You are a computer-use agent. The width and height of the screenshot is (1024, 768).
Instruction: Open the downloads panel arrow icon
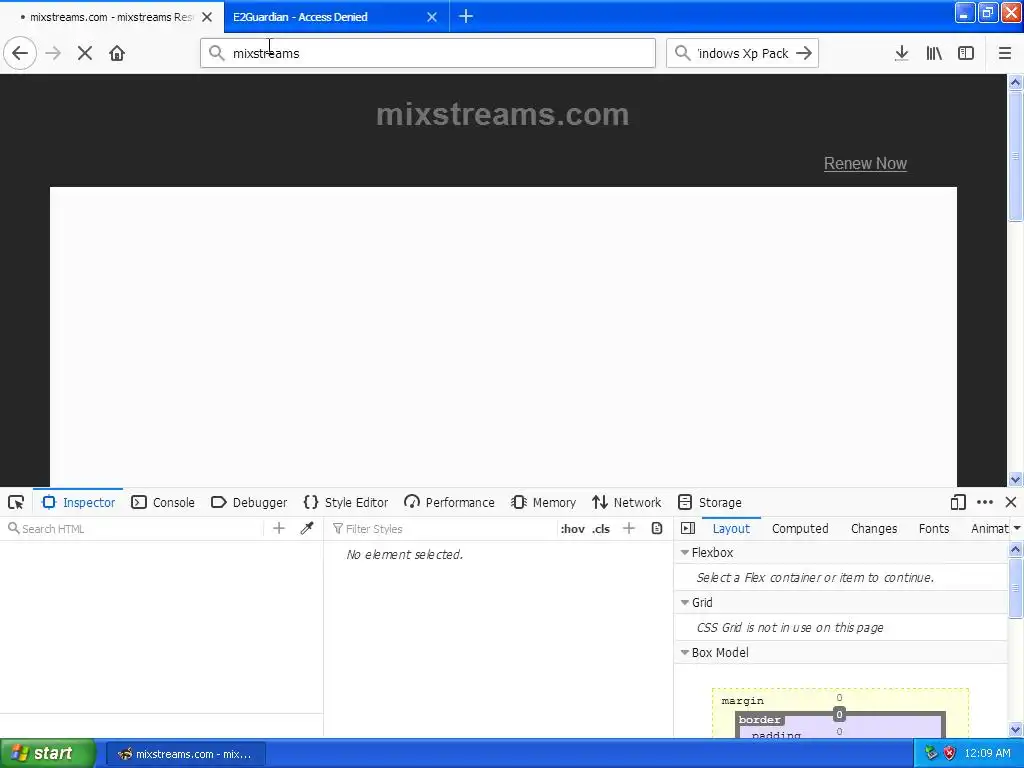901,54
